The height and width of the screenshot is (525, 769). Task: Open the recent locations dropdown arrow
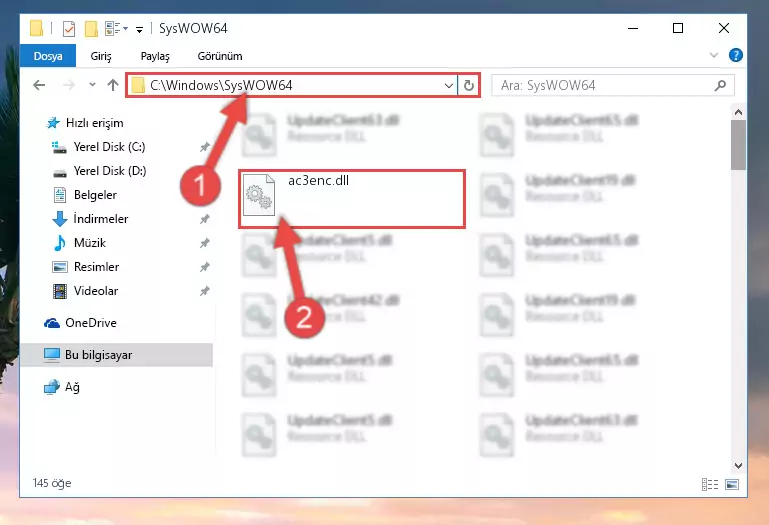point(92,85)
